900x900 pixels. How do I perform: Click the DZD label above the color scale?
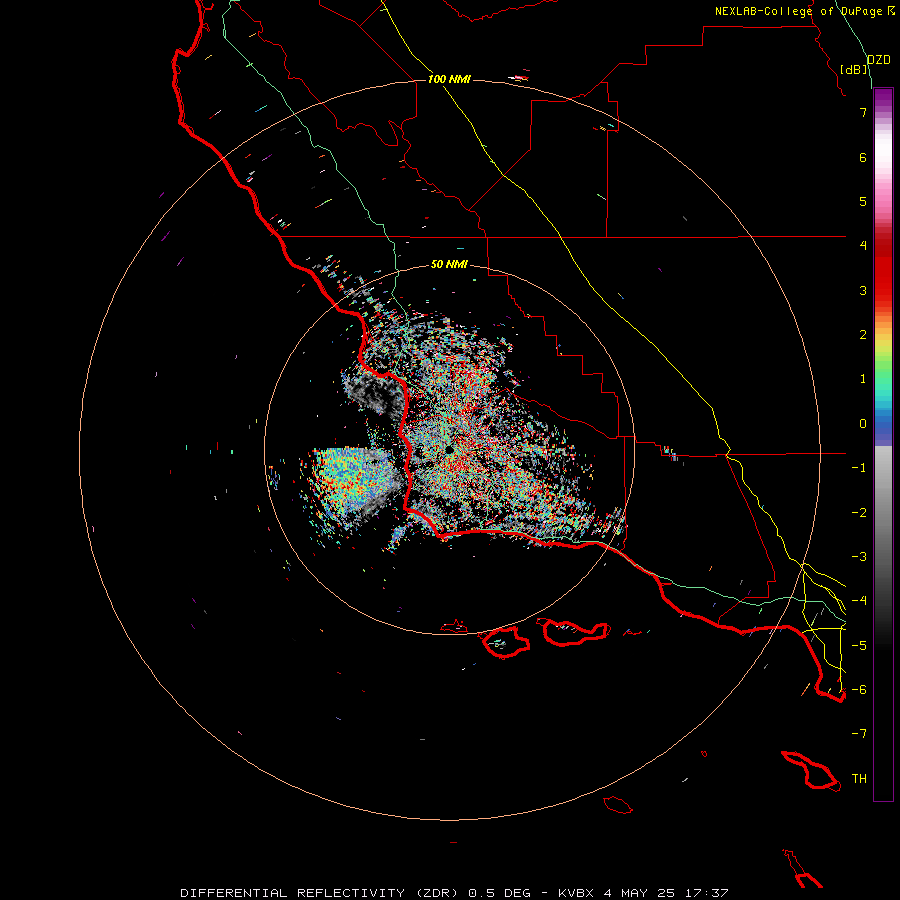[879, 60]
